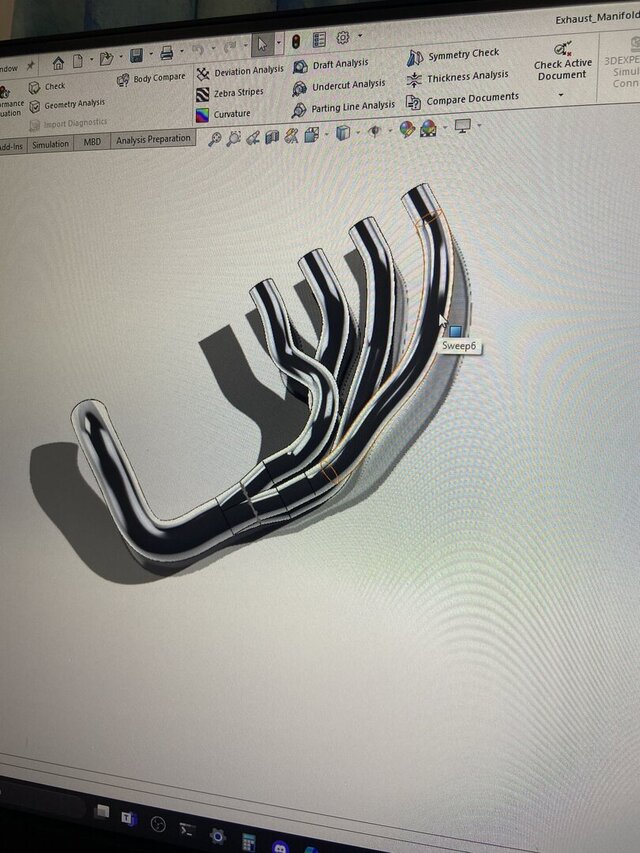Switch to the Simulation tab
The height and width of the screenshot is (853, 640).
(50, 144)
